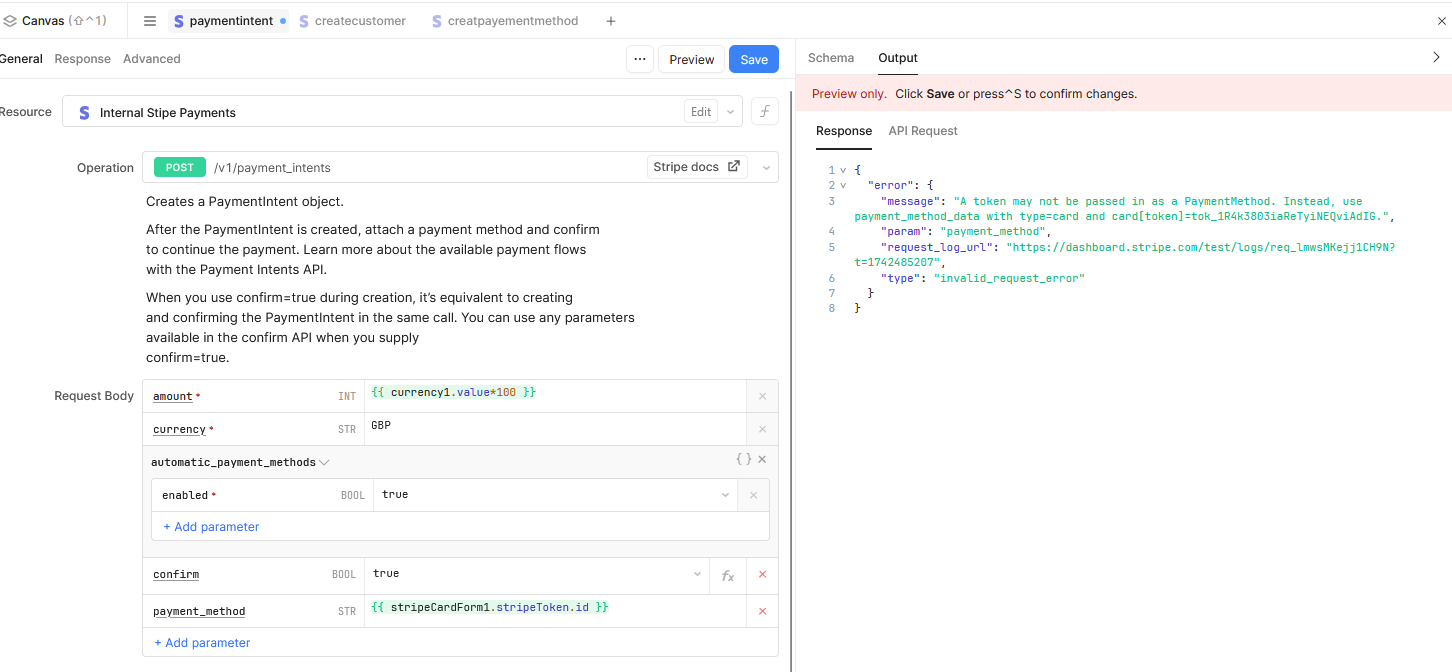The image size is (1452, 672).
Task: Fold the error object on line 2
Action: (843, 185)
